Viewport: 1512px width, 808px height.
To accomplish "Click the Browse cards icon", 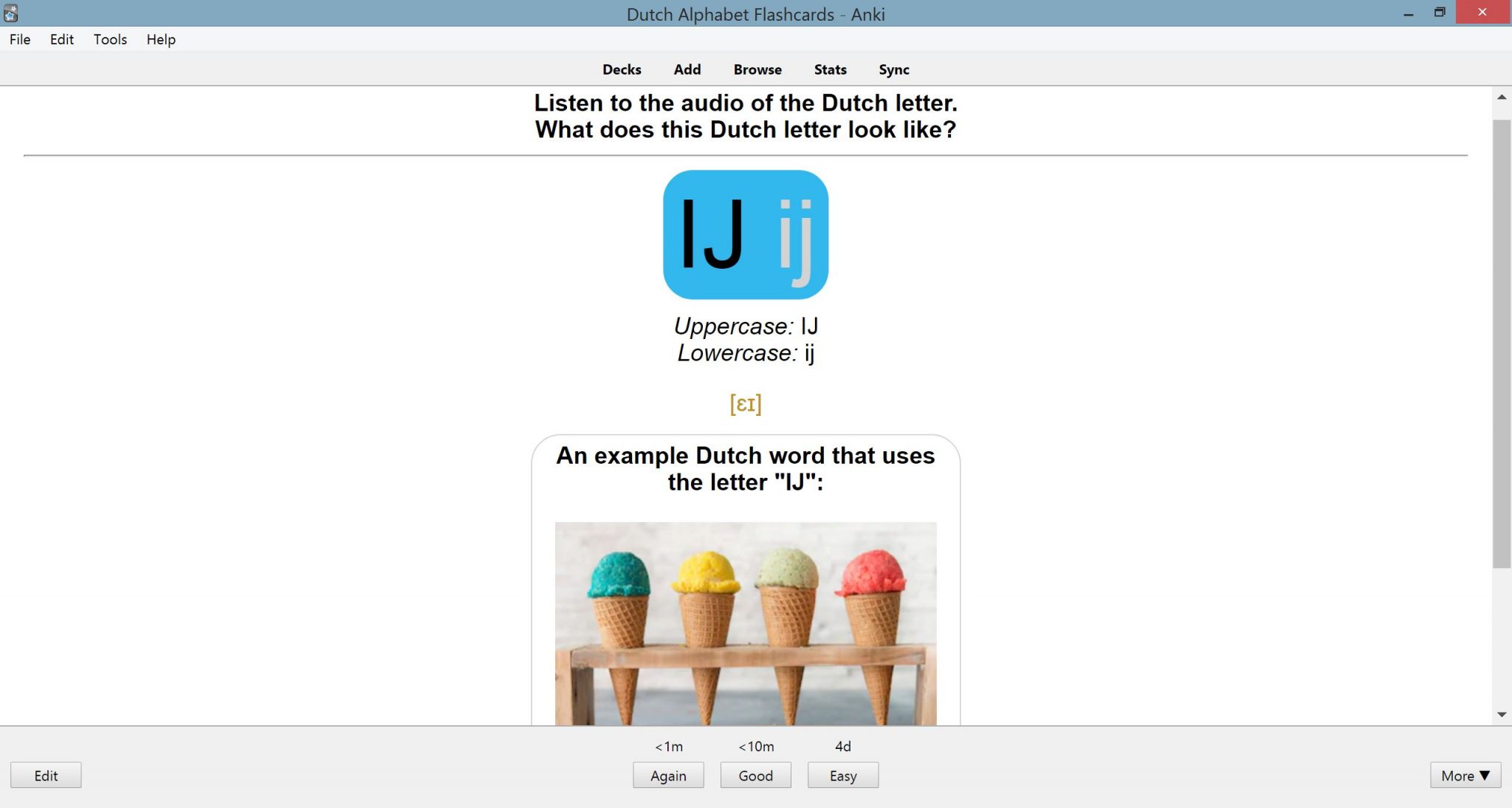I will click(x=757, y=69).
